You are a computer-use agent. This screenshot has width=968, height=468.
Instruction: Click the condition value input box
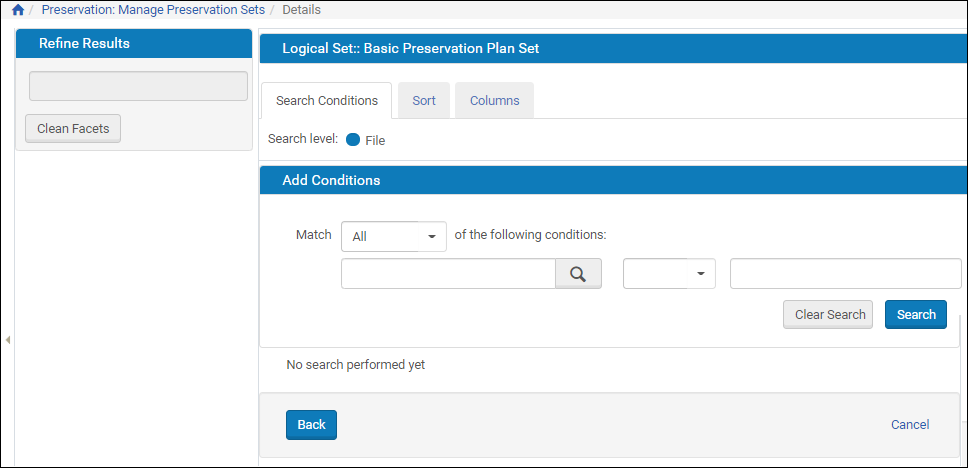pos(845,274)
